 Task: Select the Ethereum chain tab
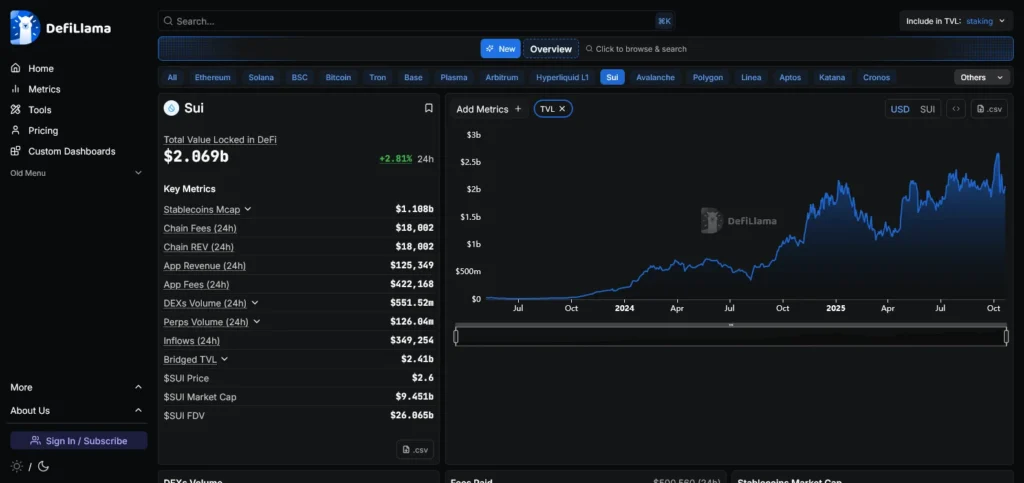(x=212, y=77)
